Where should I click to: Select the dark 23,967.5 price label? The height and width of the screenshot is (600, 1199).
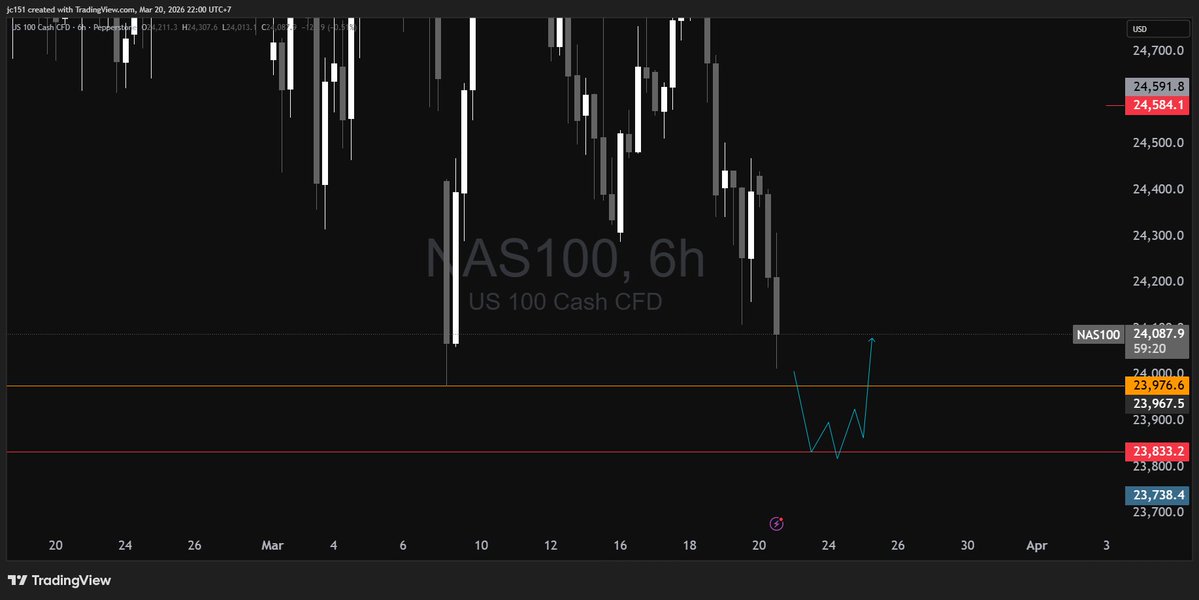pos(1157,404)
